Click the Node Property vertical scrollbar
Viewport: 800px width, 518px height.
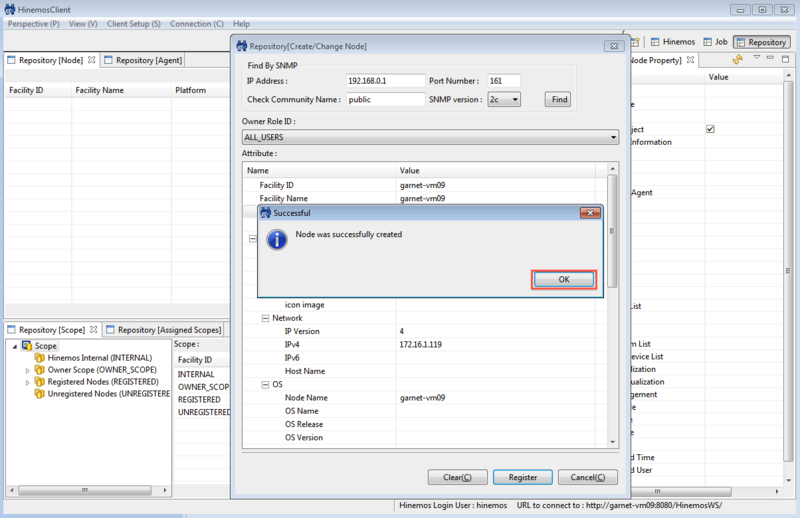point(788,270)
